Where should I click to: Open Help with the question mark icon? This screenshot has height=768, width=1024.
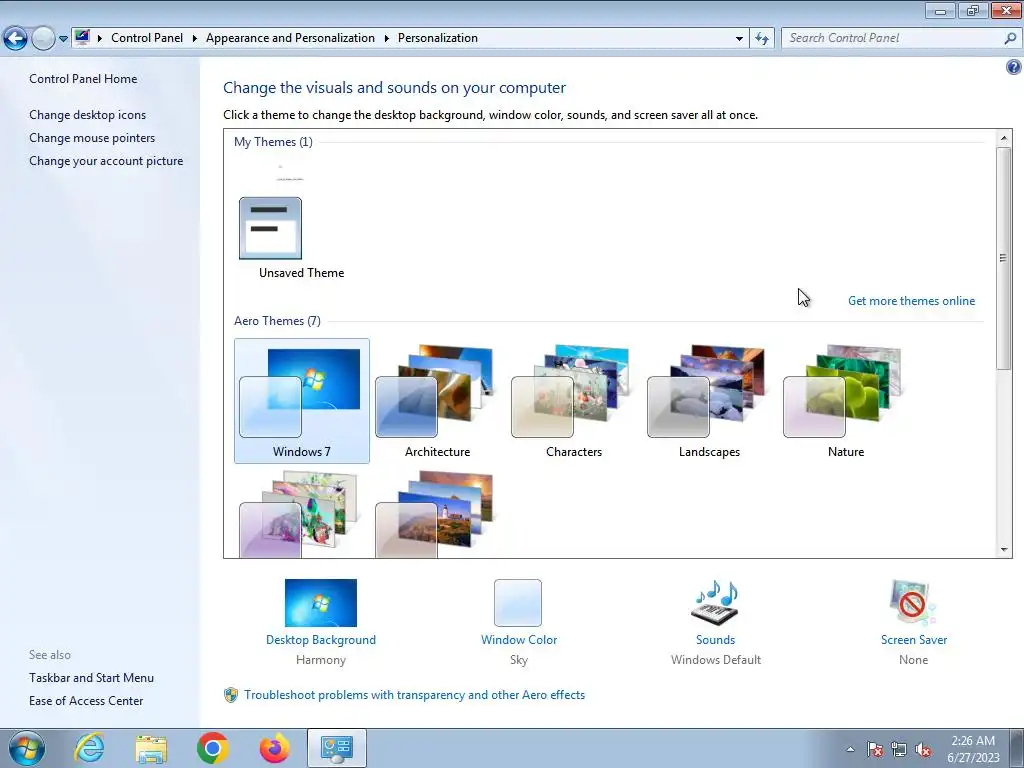tap(1014, 67)
